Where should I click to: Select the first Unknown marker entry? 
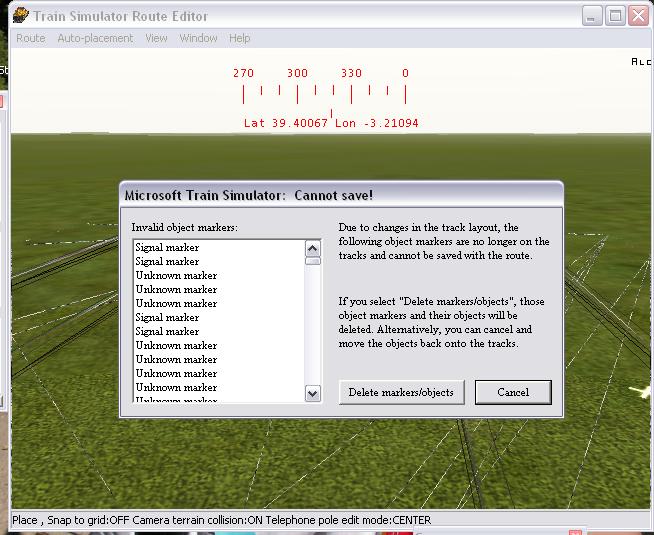click(x=176, y=275)
